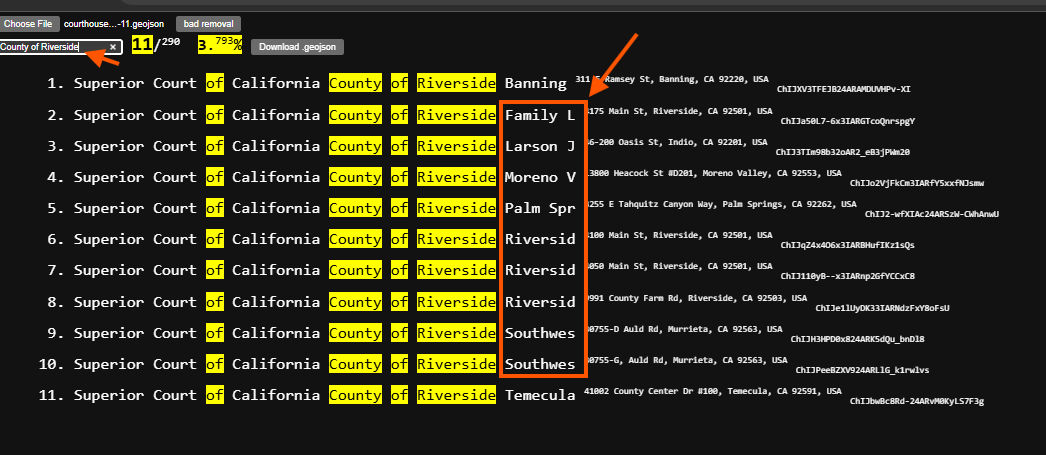This screenshot has width=1046, height=455.
Task: Click the highlighted 11 match count
Action: pos(142,45)
